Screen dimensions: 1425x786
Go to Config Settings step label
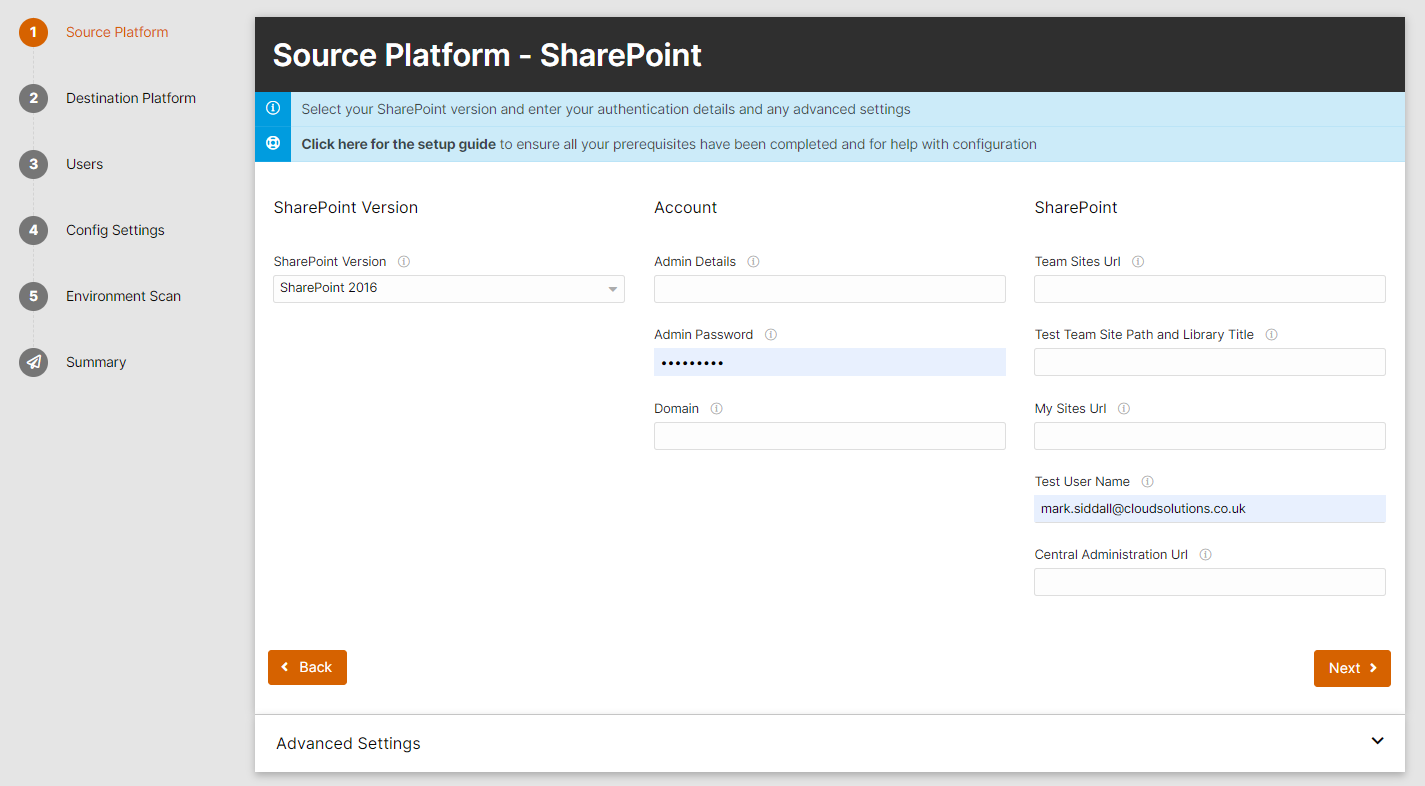click(115, 230)
